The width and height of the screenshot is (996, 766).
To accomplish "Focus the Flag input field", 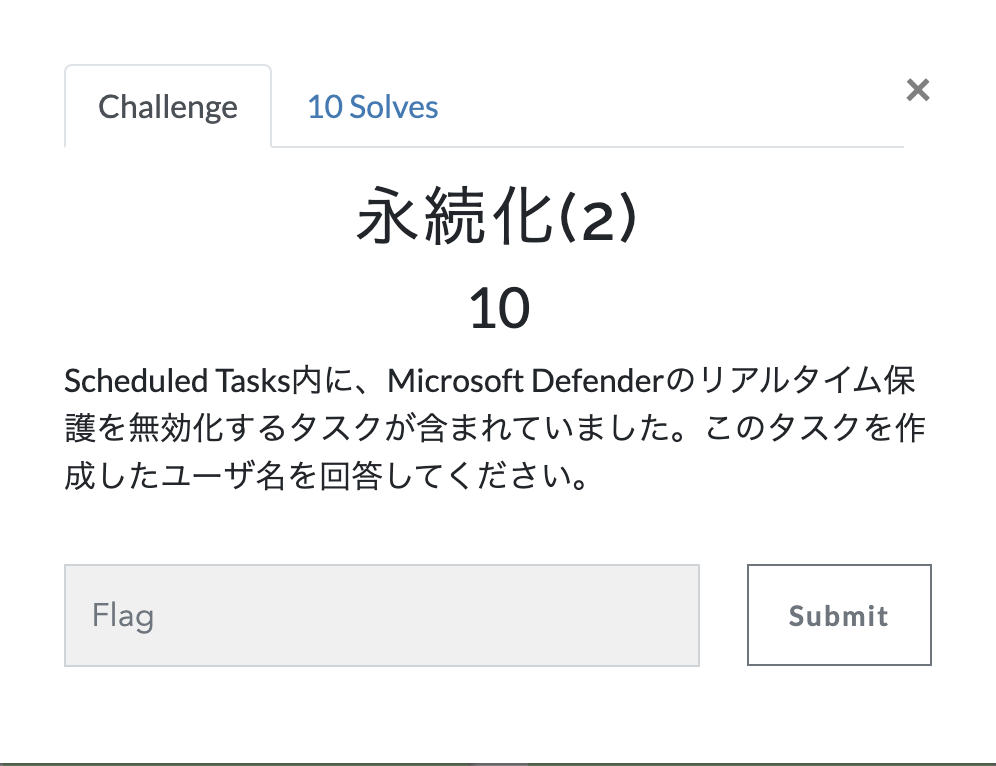I will (382, 615).
